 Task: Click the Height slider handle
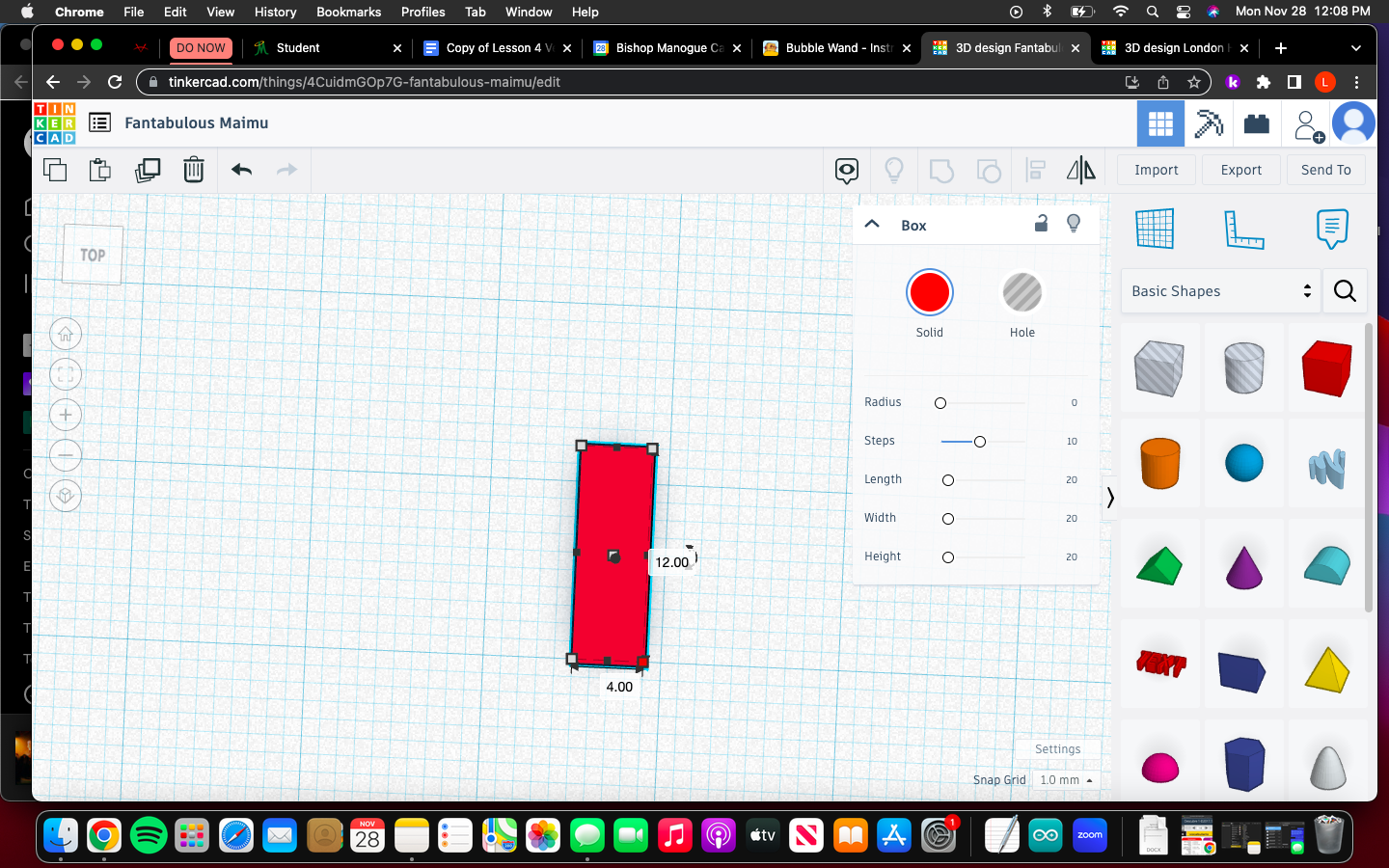point(948,557)
